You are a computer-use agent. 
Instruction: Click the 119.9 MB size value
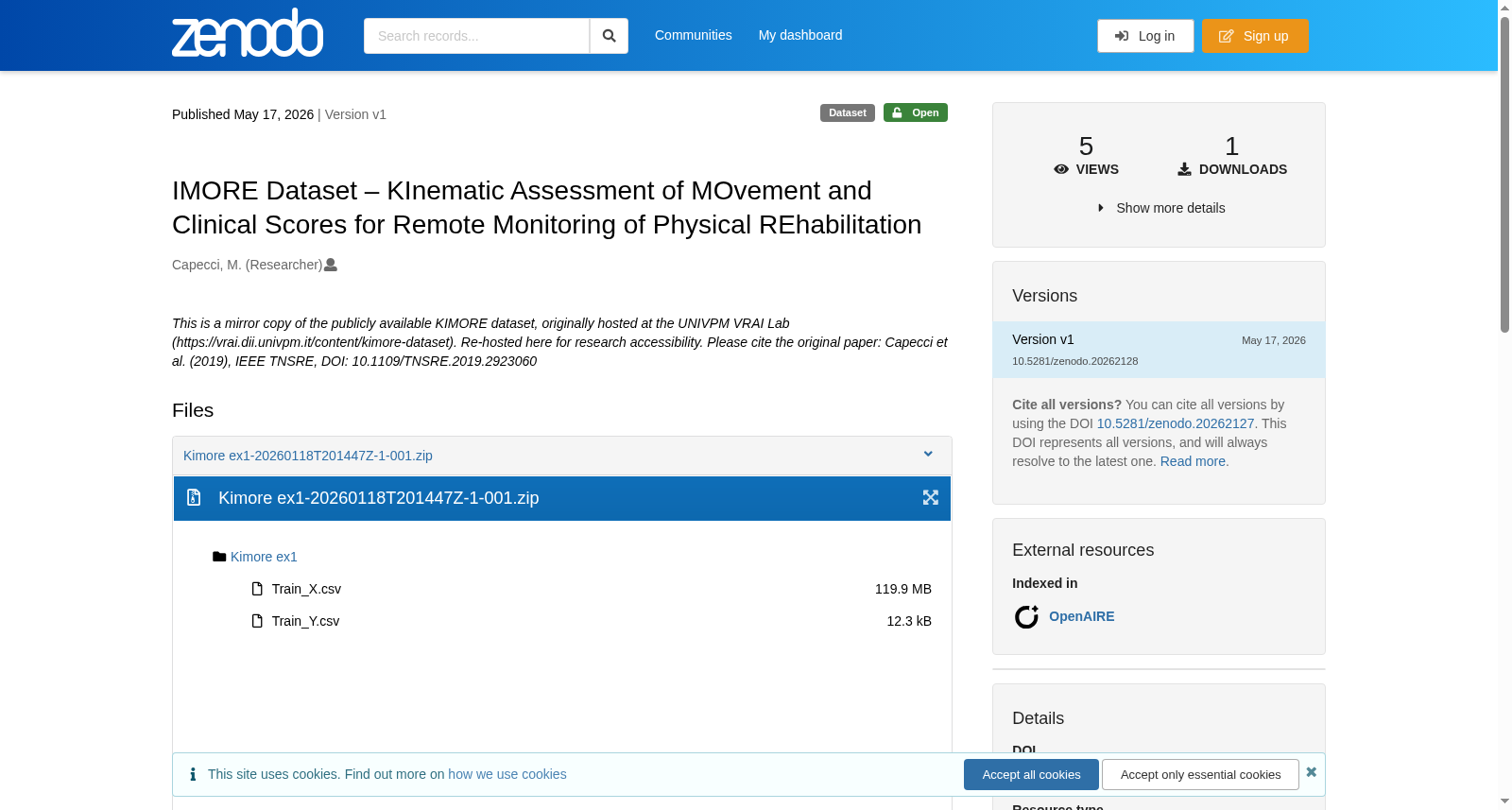point(903,589)
